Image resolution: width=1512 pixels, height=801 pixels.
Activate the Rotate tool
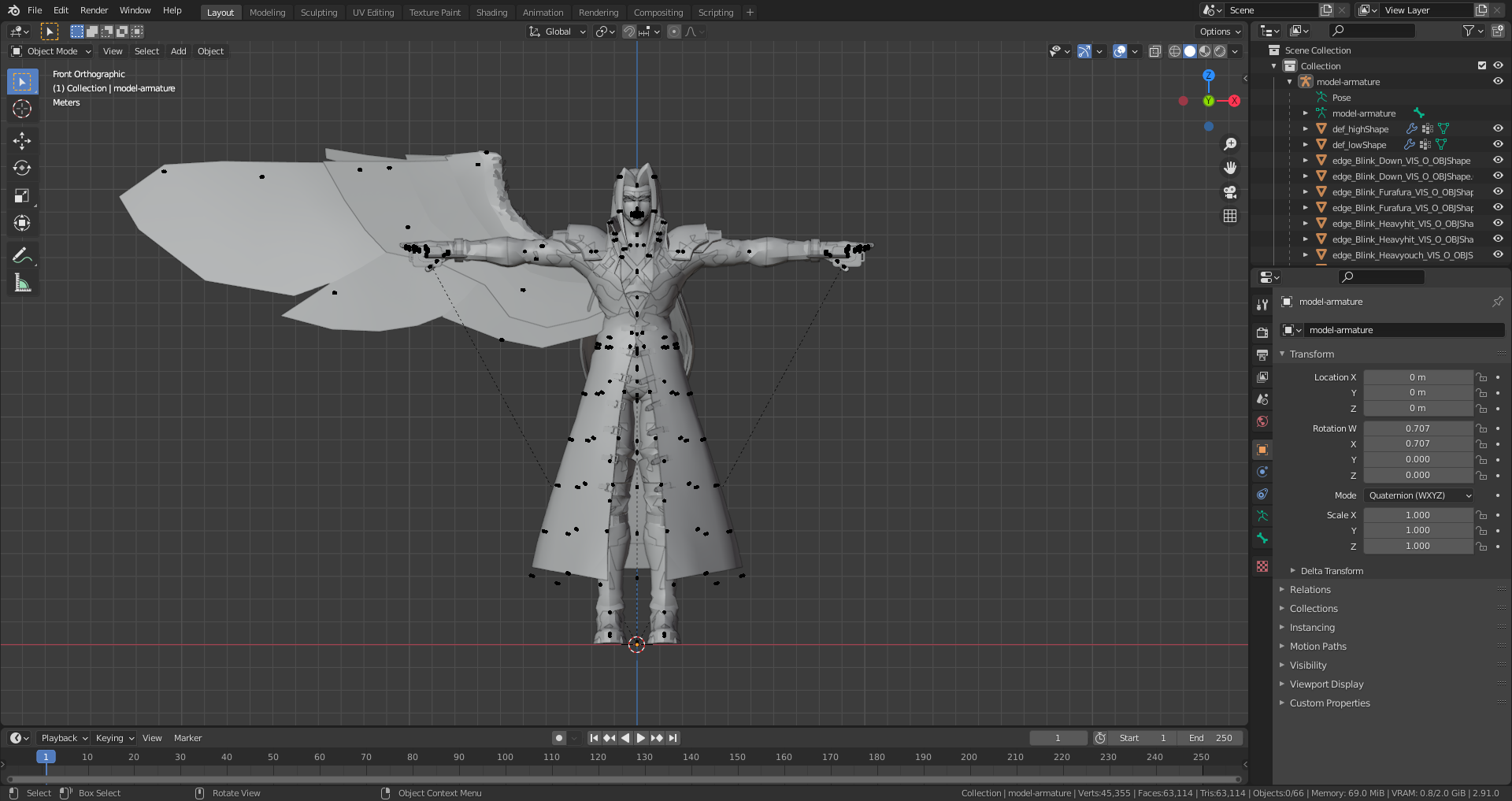(22, 169)
